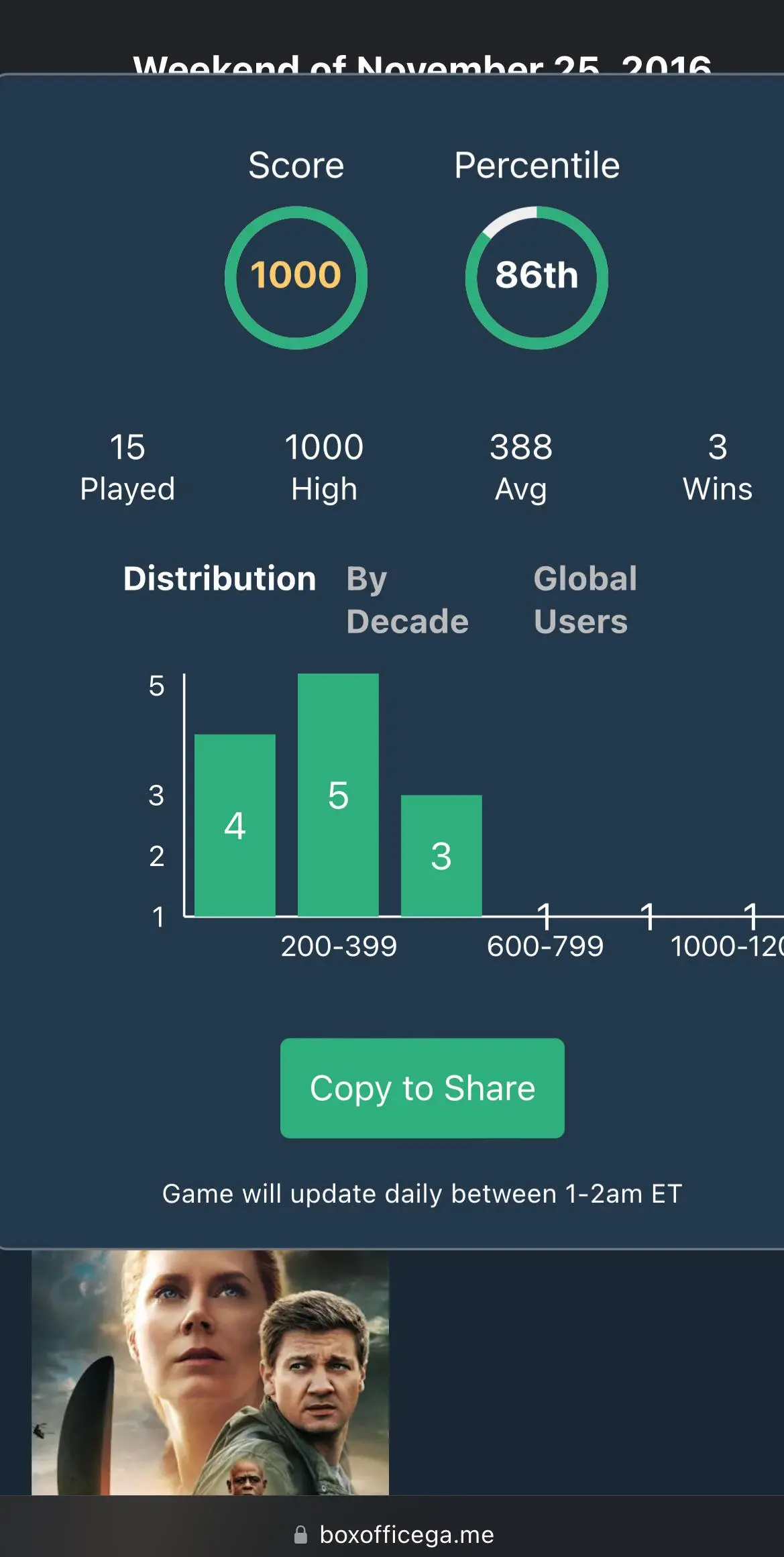Image resolution: width=784 pixels, height=1557 pixels.
Task: Click the Arrival movie poster thumbnail
Action: [x=210, y=1372]
